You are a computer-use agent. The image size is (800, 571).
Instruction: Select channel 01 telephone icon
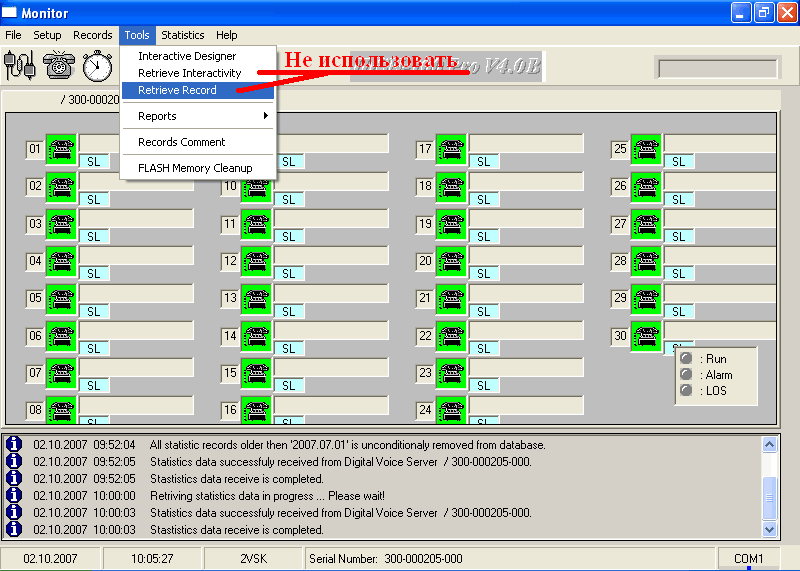pos(62,149)
